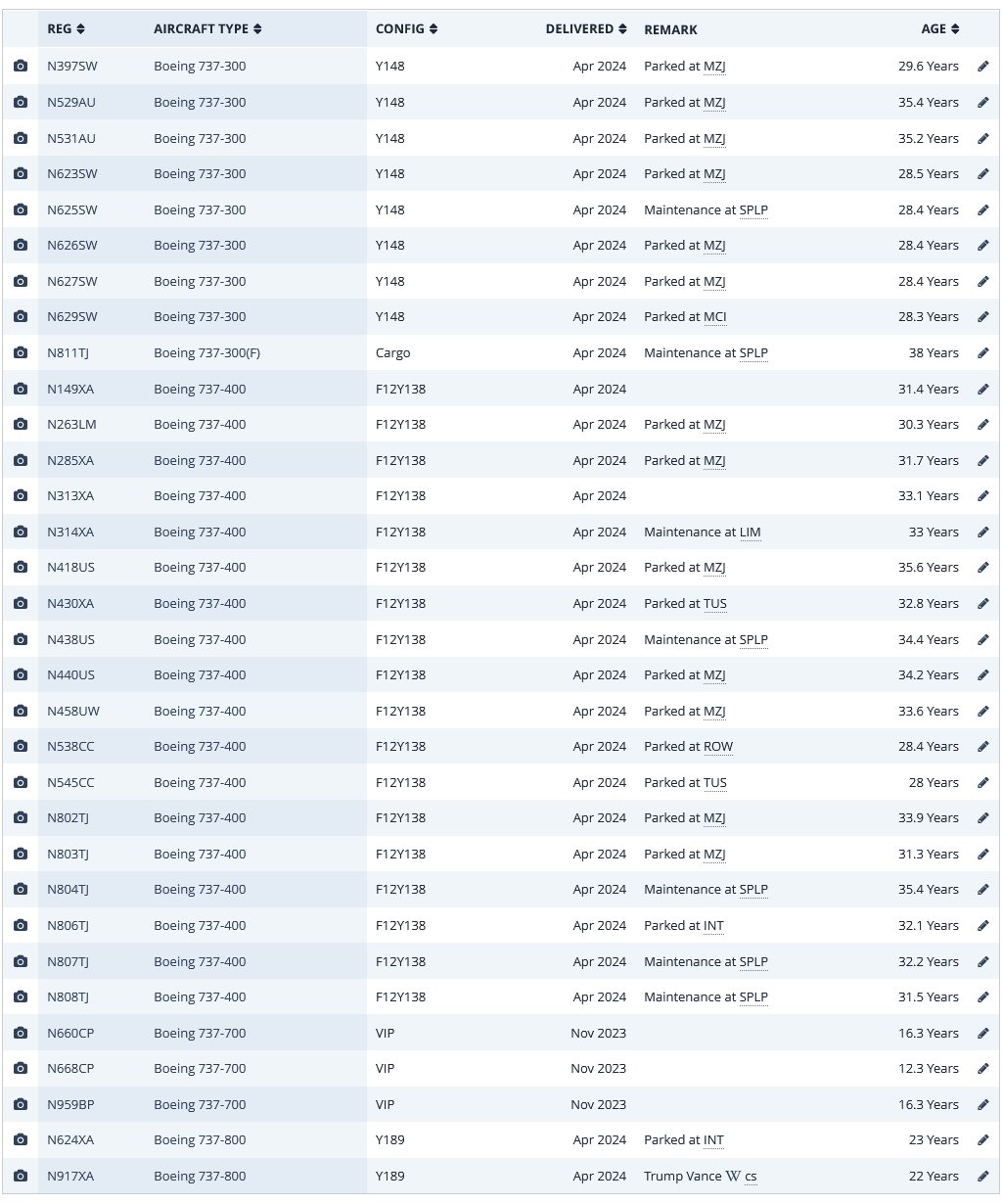This screenshot has width=1003, height=1204.
Task: Open SPLP airport link in N625SW row
Action: [753, 209]
